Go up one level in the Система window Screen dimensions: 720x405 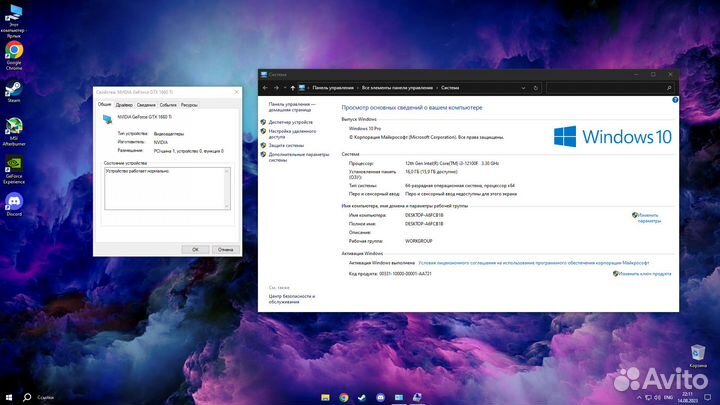(x=292, y=88)
